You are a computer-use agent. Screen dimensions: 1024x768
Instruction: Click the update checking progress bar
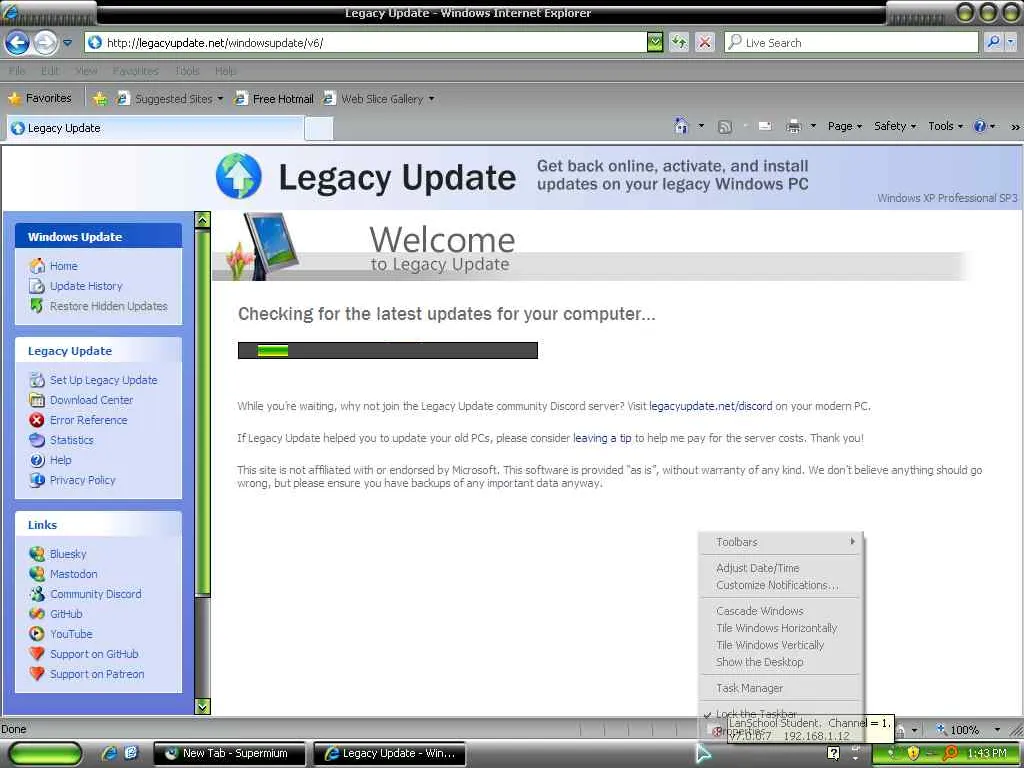point(387,350)
